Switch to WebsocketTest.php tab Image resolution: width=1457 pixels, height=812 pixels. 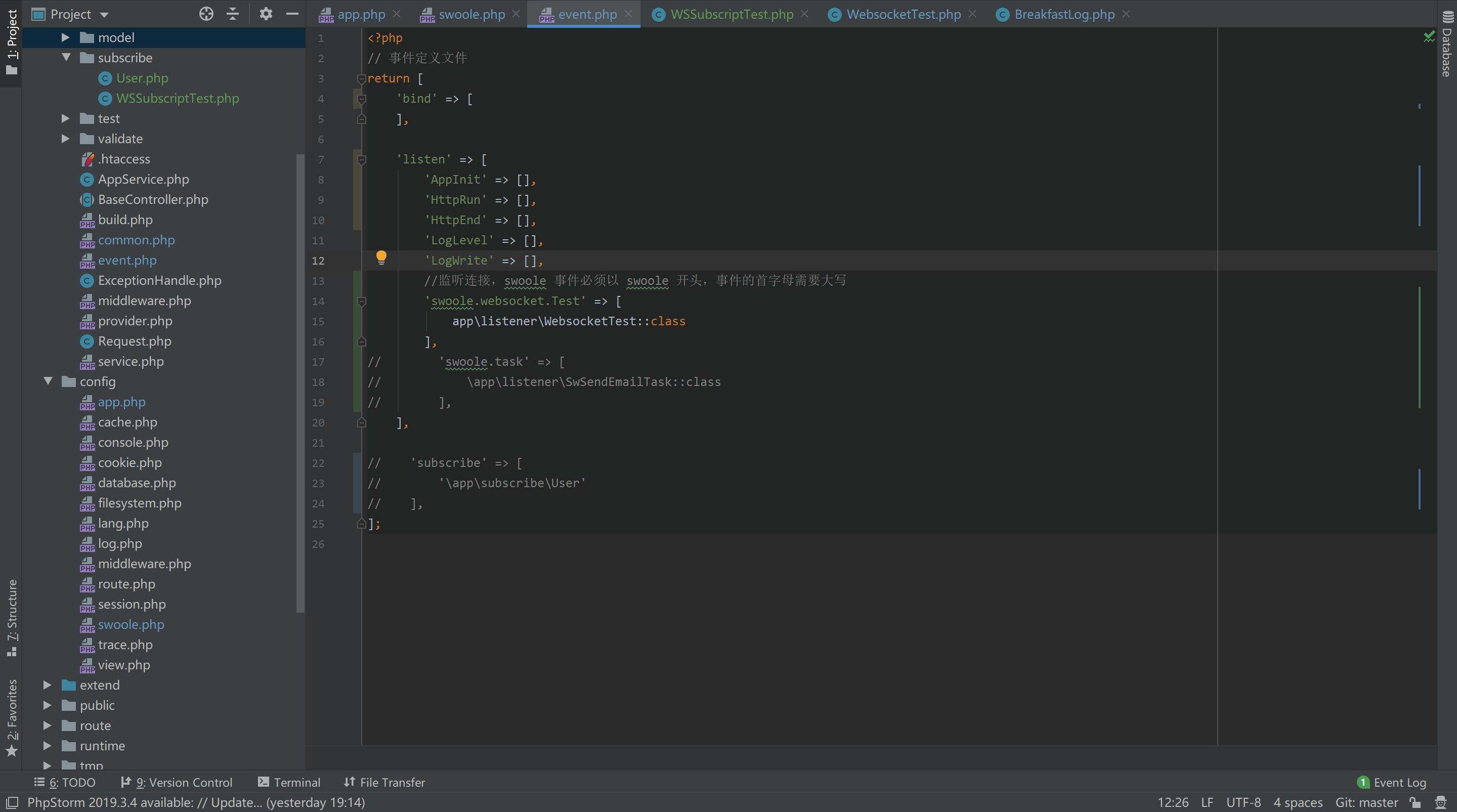903,14
